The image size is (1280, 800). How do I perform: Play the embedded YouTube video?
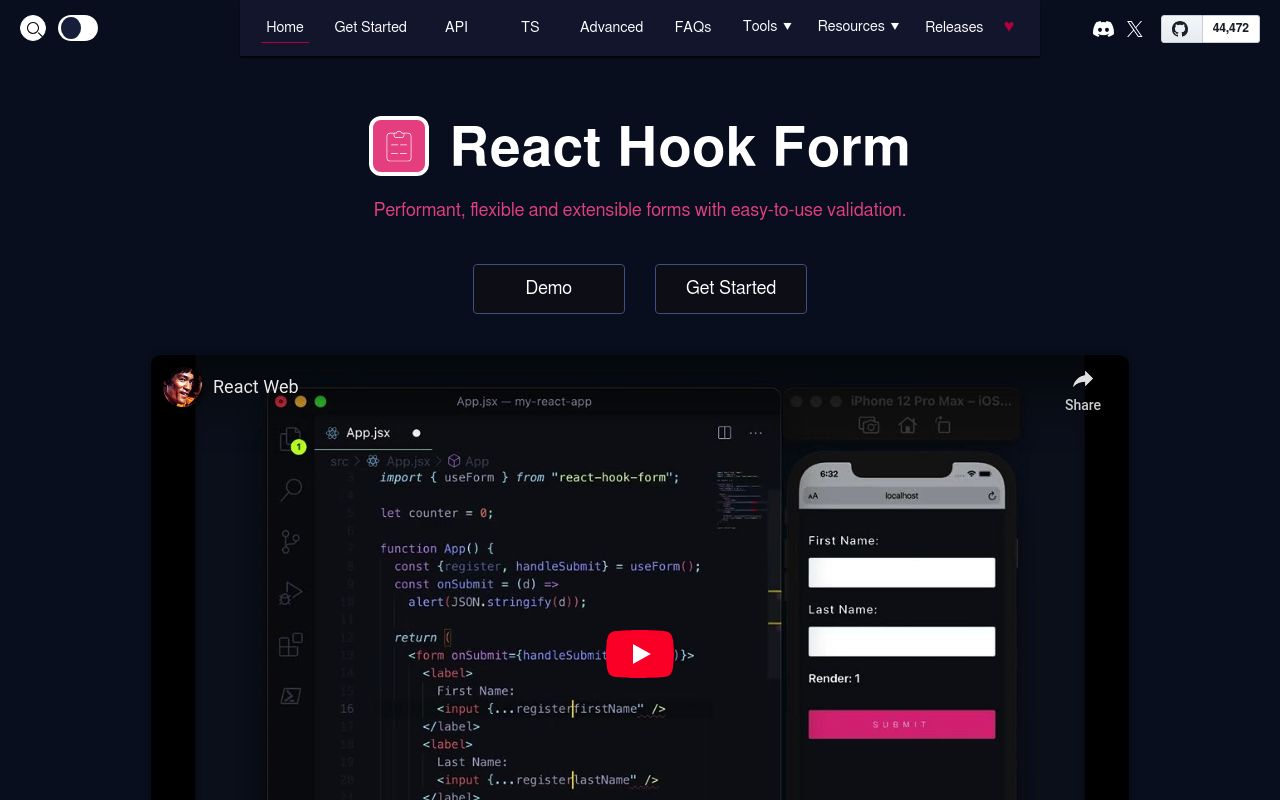point(640,654)
